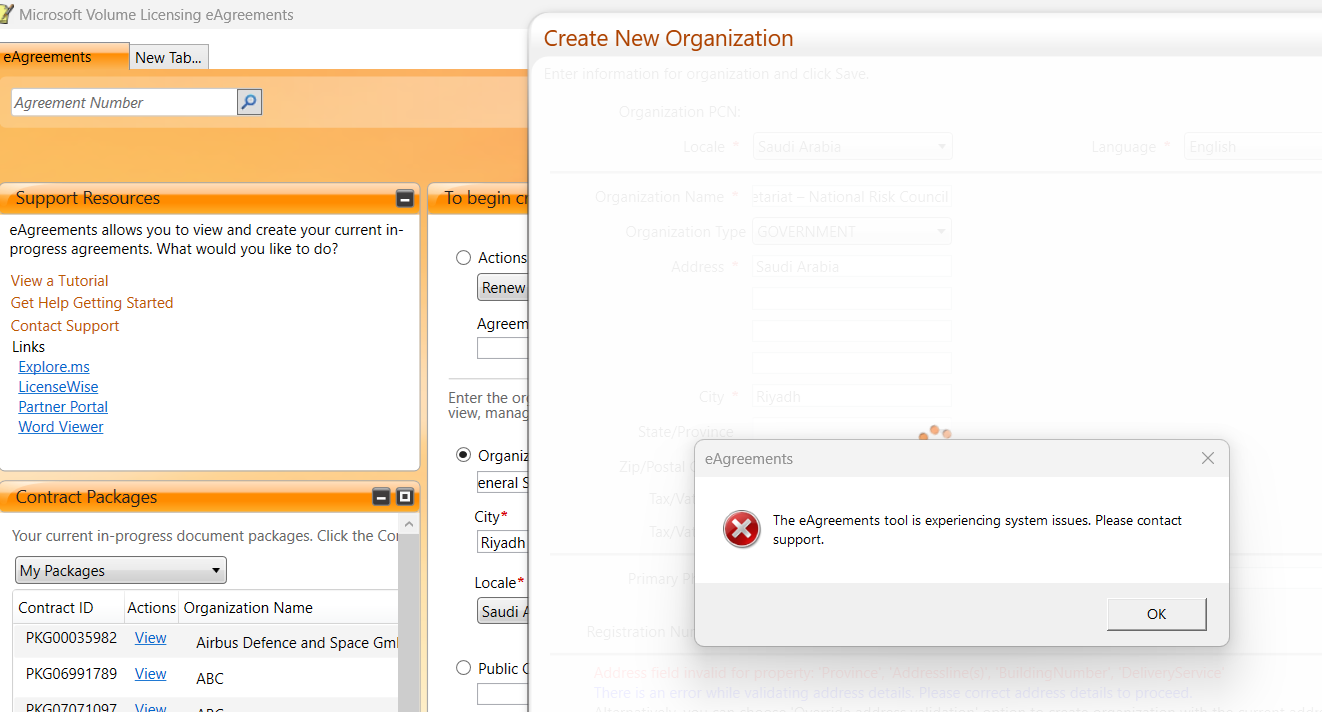Open Get Help Getting Started link

pos(92,303)
